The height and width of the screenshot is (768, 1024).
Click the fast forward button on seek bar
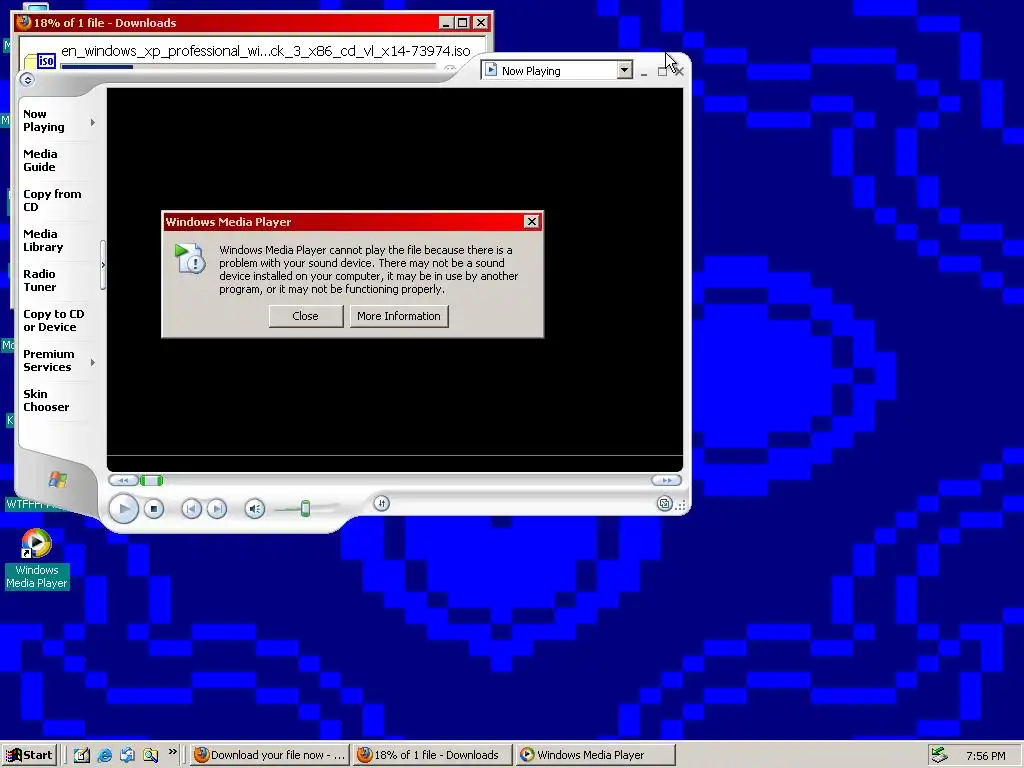coord(666,480)
